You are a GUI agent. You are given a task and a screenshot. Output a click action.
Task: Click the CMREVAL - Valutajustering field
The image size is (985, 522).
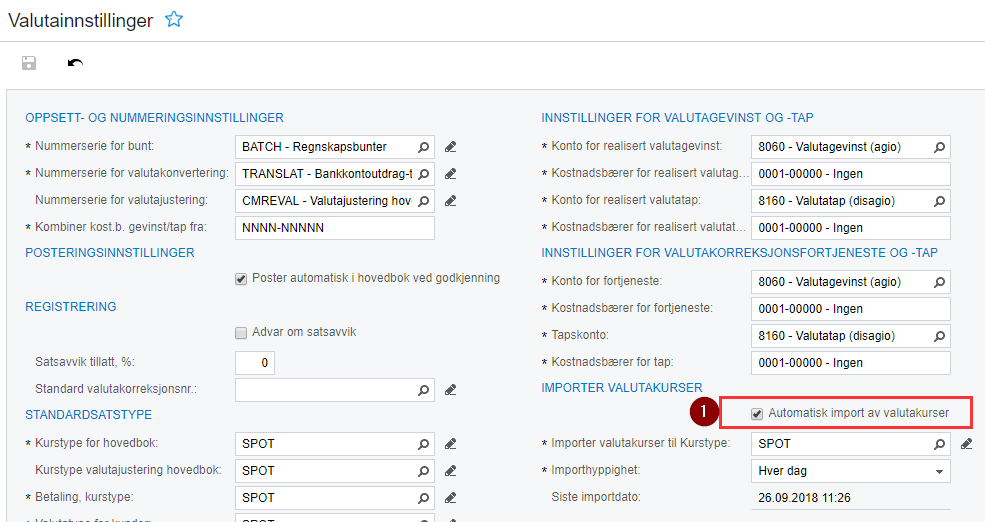[x=335, y=201]
